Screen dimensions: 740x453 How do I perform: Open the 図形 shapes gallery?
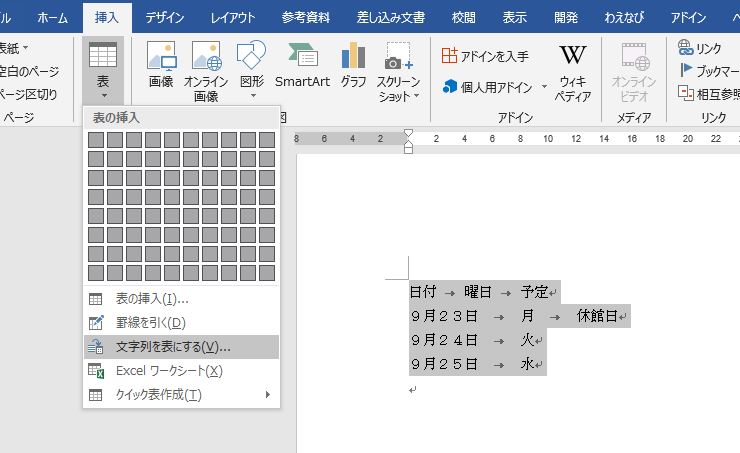252,70
